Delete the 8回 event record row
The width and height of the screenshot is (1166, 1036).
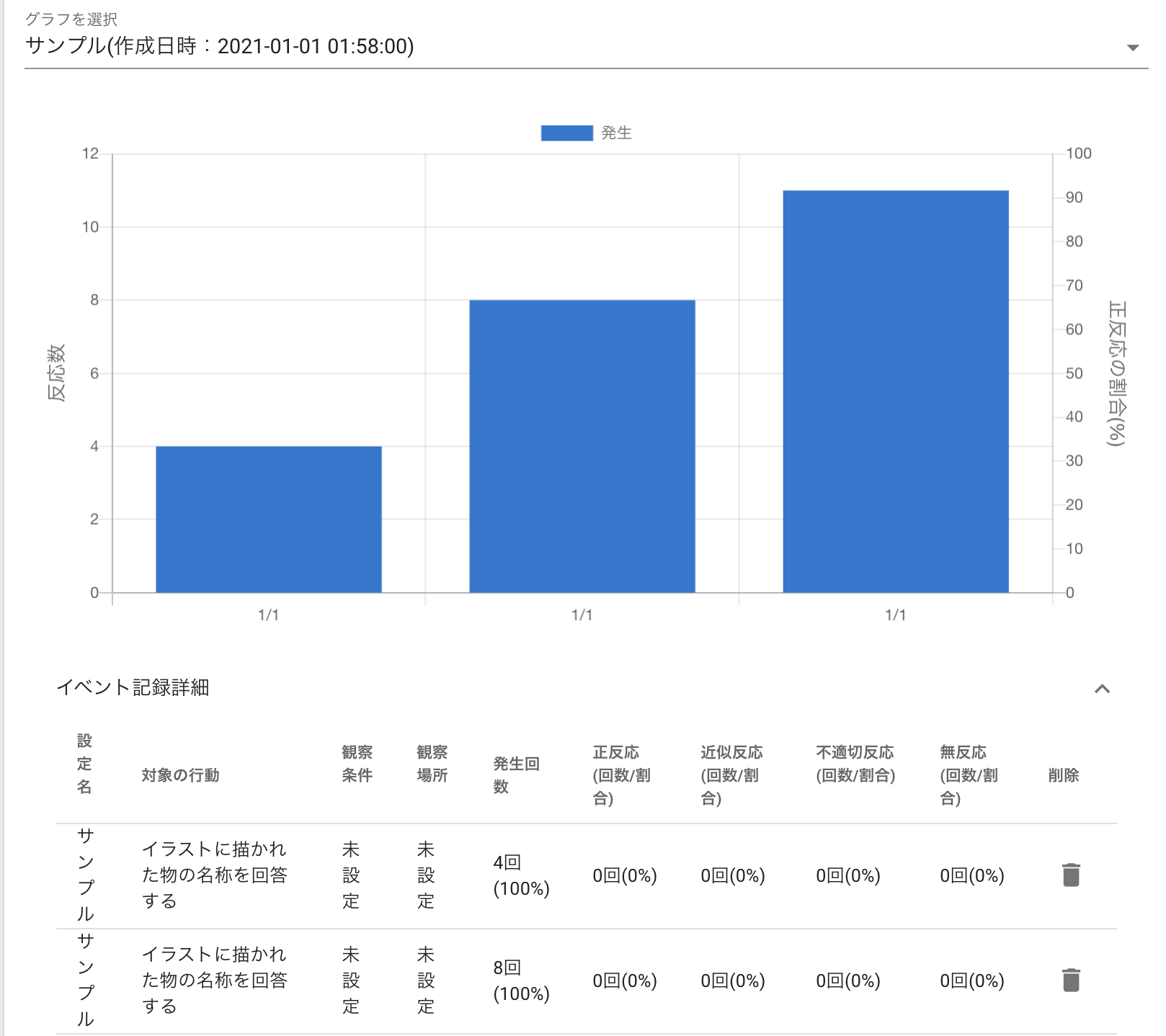coord(1071,981)
